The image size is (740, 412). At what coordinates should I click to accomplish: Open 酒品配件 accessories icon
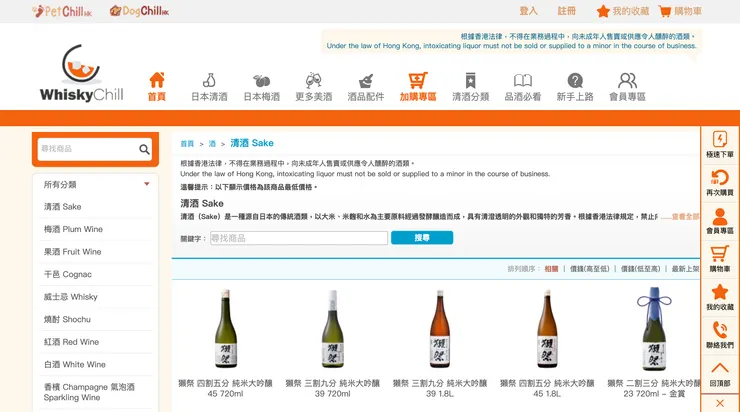(x=366, y=81)
